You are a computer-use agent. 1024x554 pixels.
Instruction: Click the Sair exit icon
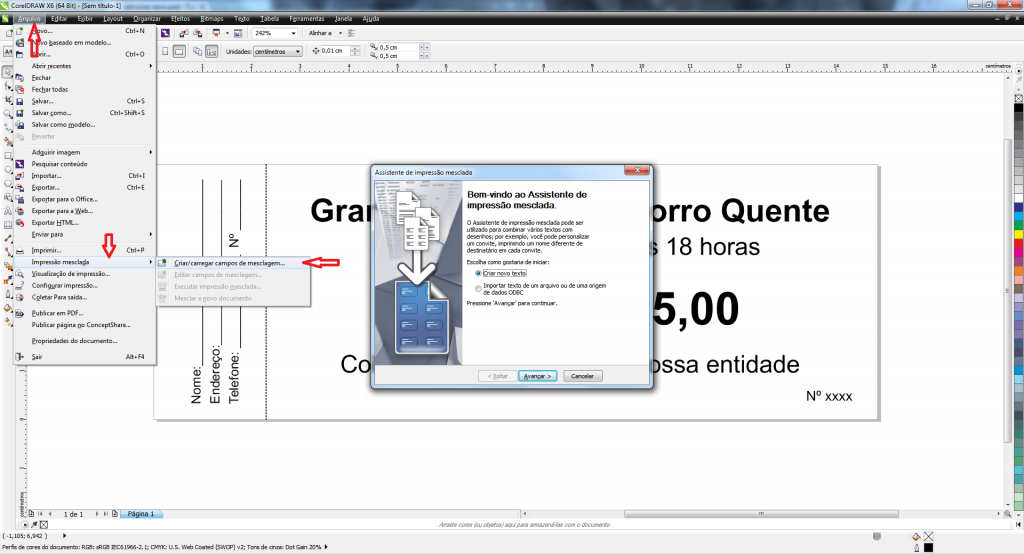(x=20, y=356)
